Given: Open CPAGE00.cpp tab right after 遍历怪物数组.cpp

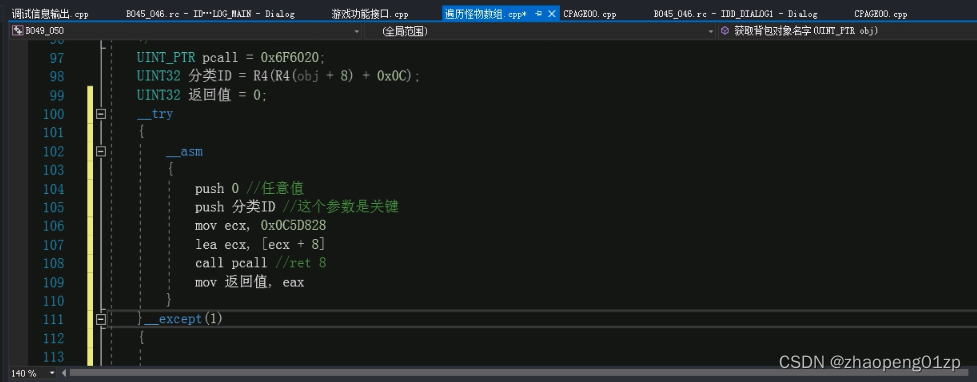Looking at the screenshot, I should (x=589, y=14).
